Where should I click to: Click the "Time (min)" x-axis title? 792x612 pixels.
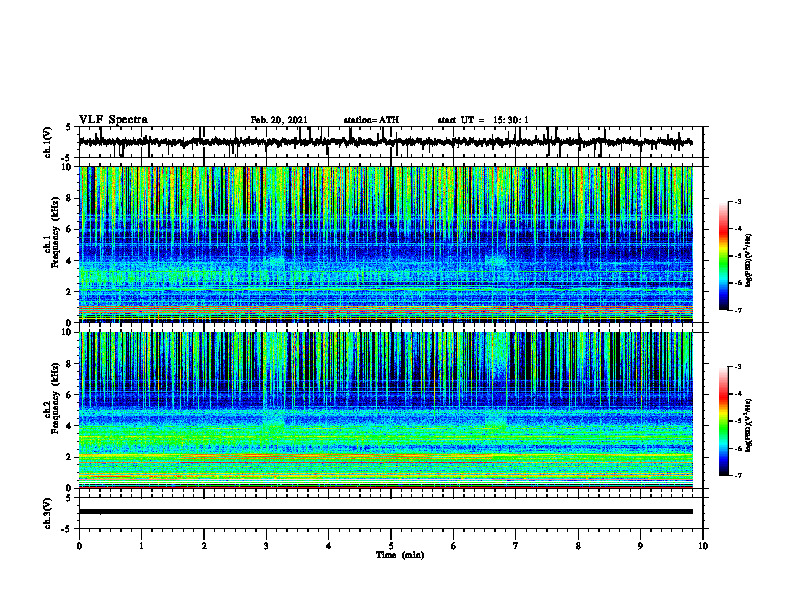(400, 555)
